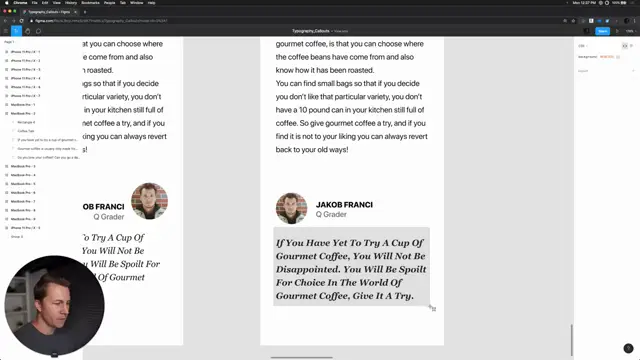Open a new Chrome tab

click(x=85, y=12)
